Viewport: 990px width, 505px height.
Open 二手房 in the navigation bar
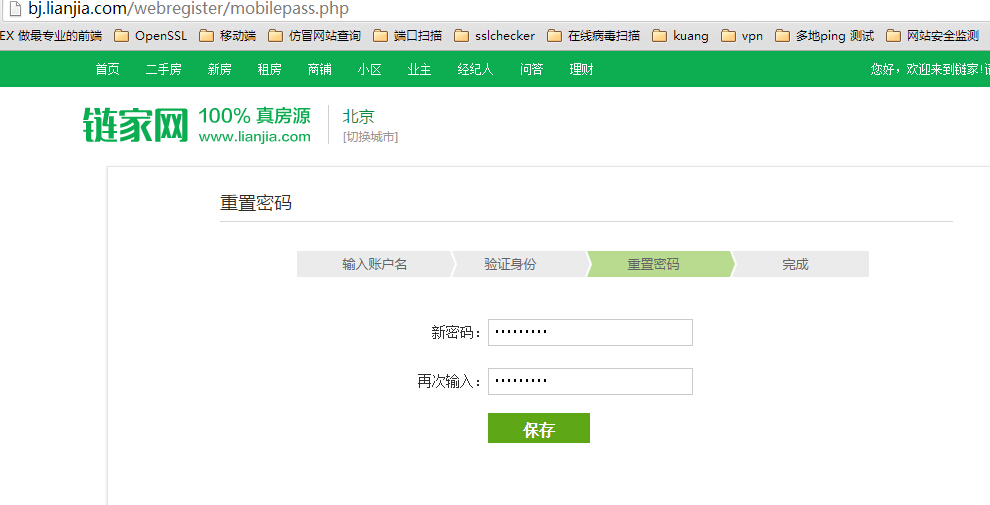point(164,69)
